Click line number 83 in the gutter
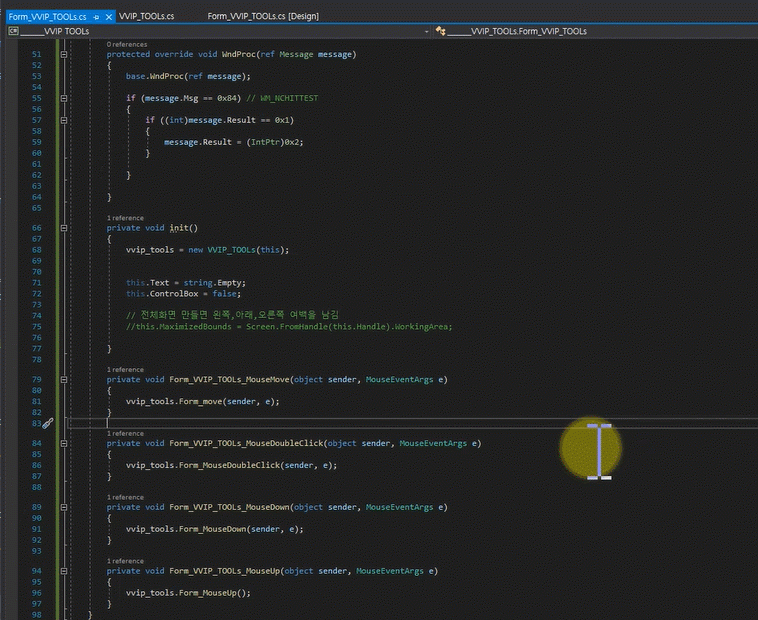Image resolution: width=758 pixels, height=620 pixels. (36, 423)
